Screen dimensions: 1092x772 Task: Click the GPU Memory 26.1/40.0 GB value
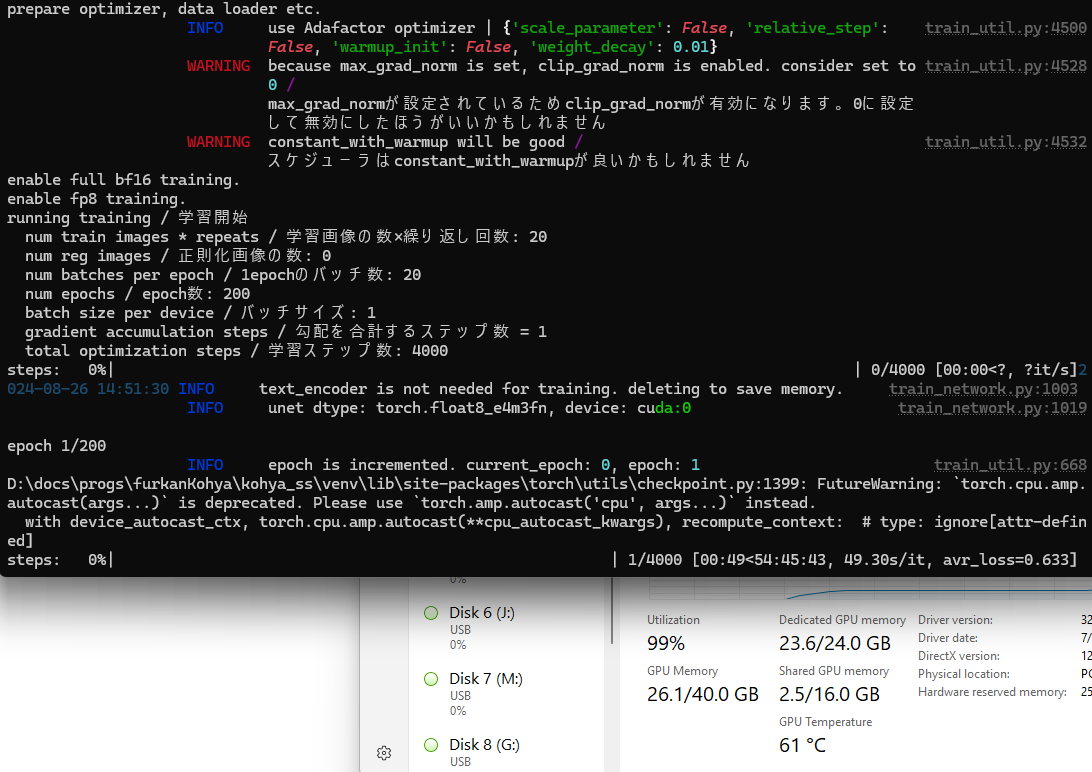703,695
